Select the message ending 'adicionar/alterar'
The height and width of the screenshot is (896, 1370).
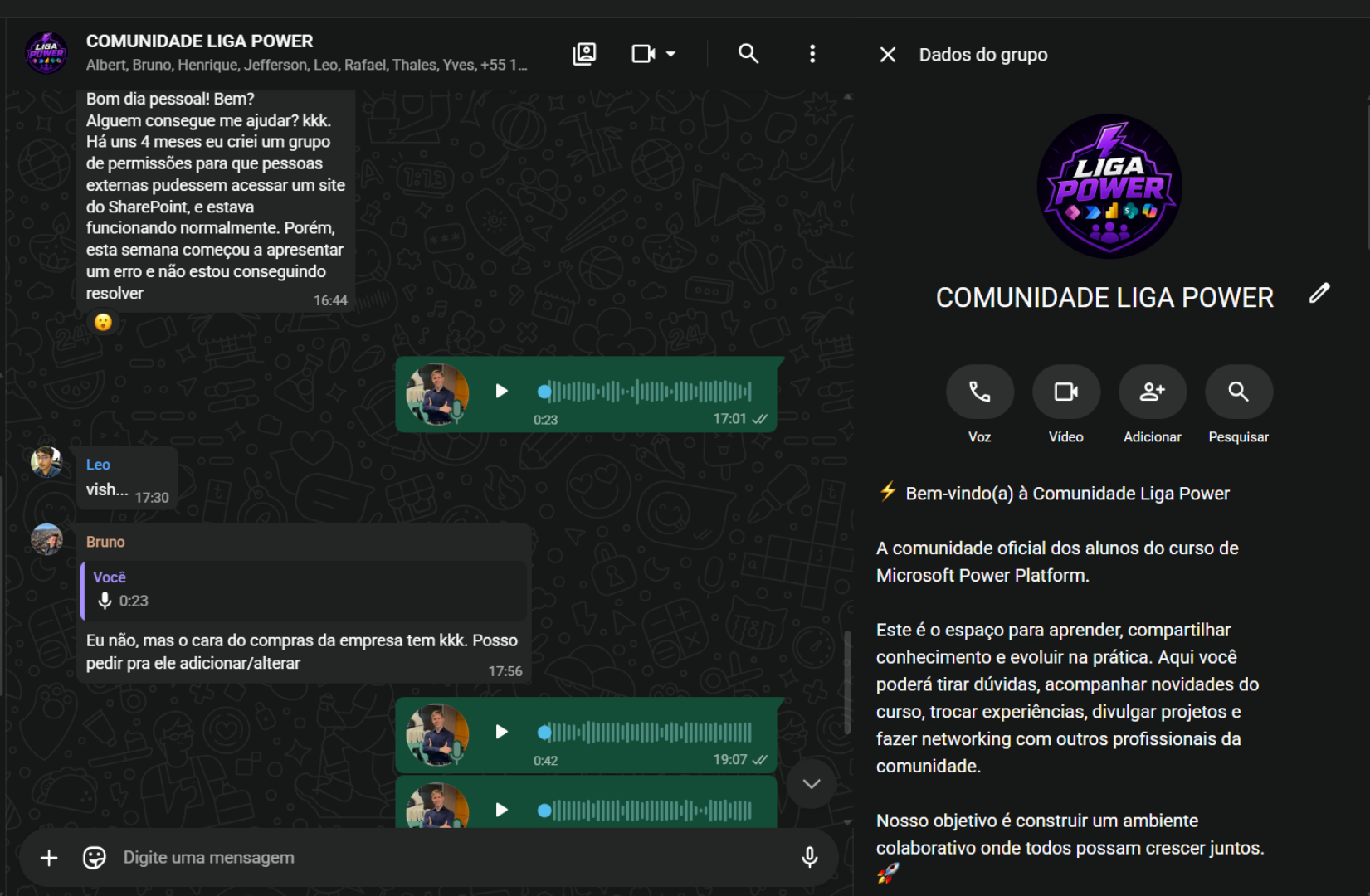[x=304, y=603]
